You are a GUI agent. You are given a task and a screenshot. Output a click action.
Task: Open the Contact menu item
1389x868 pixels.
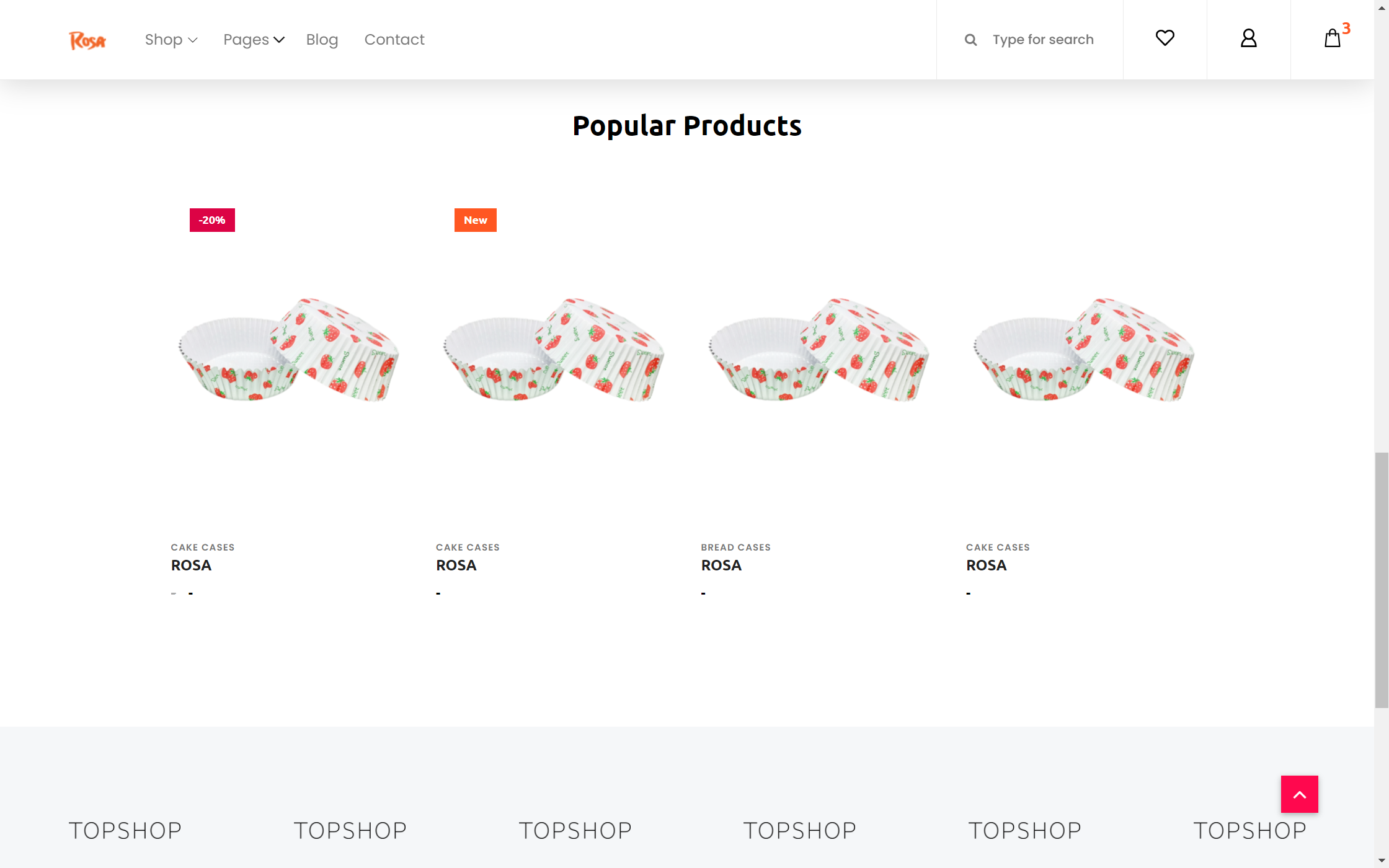click(394, 40)
